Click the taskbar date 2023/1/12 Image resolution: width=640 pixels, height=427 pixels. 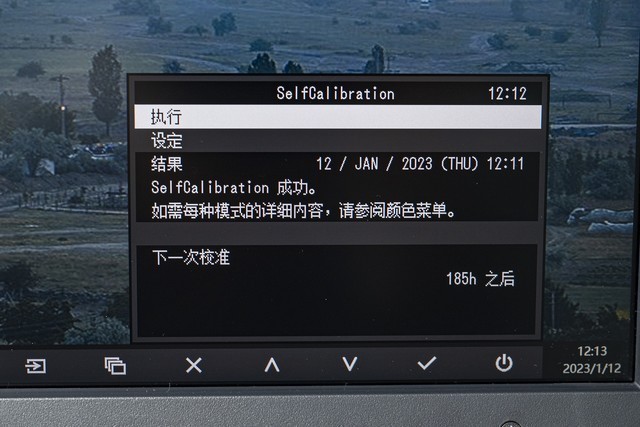[592, 369]
